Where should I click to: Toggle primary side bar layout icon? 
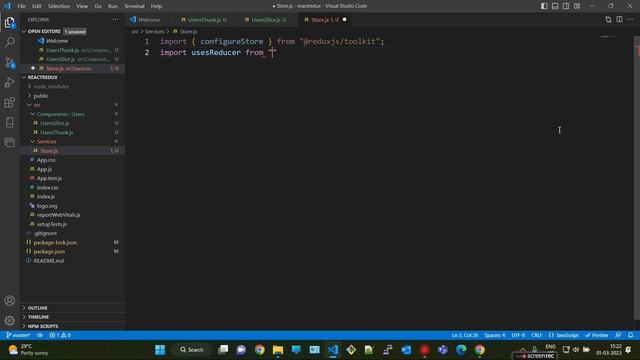[x=544, y=6]
